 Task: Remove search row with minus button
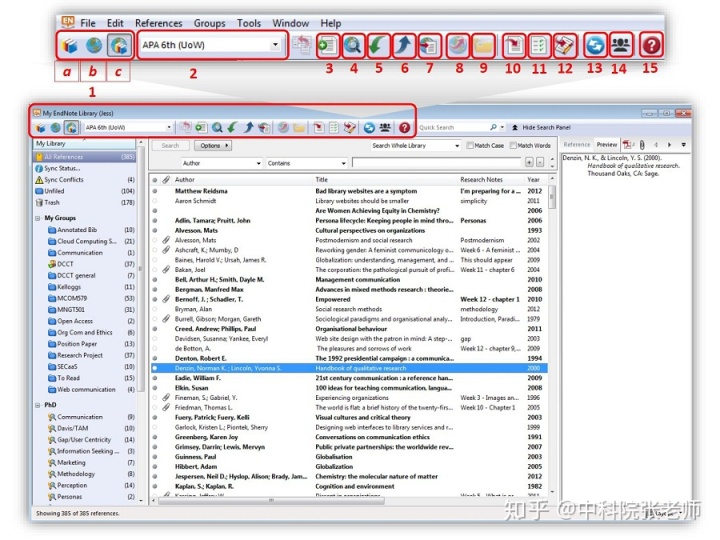[x=540, y=162]
